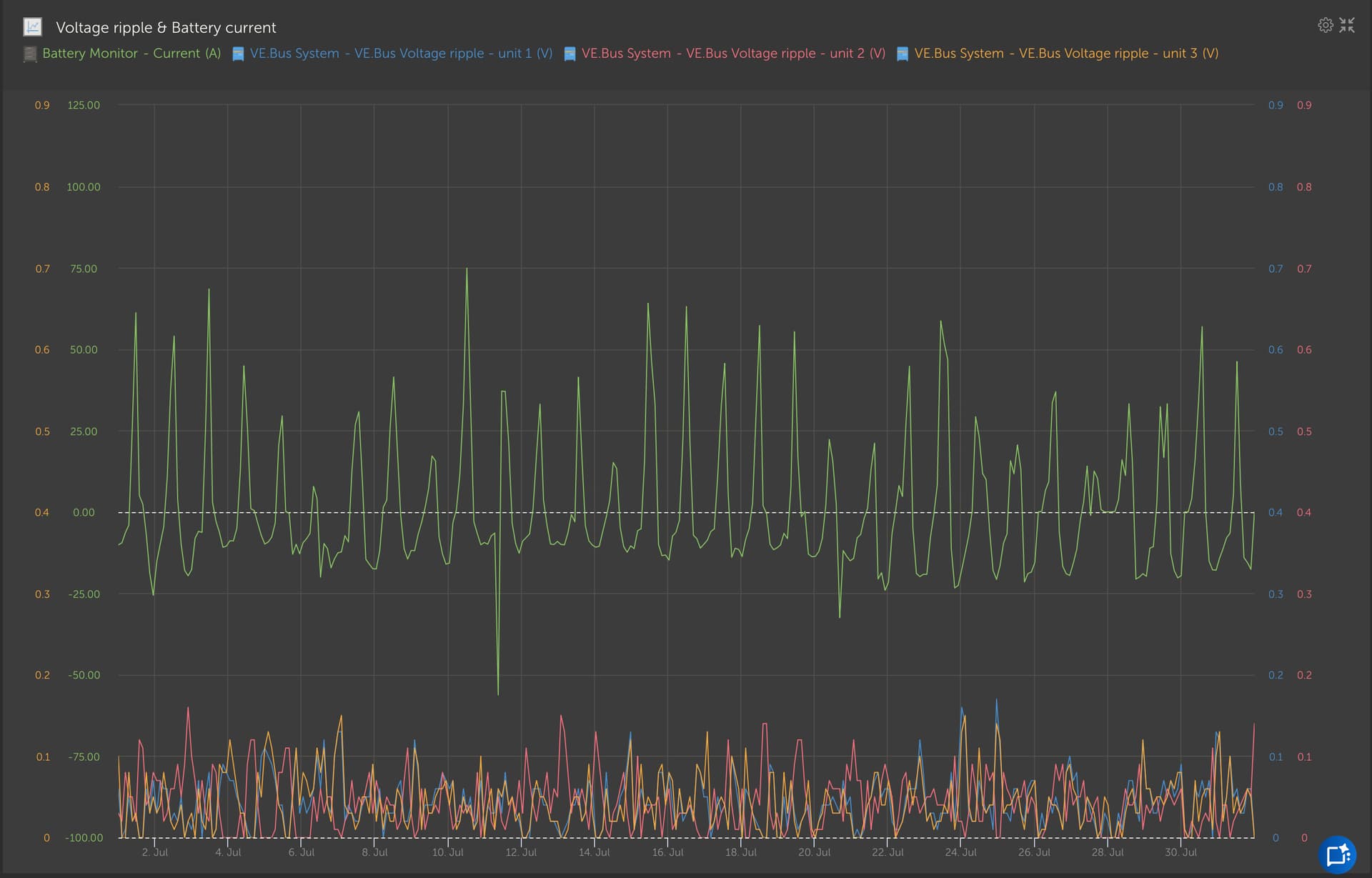Click the VE.Bus unit 1 legend icon

point(238,54)
